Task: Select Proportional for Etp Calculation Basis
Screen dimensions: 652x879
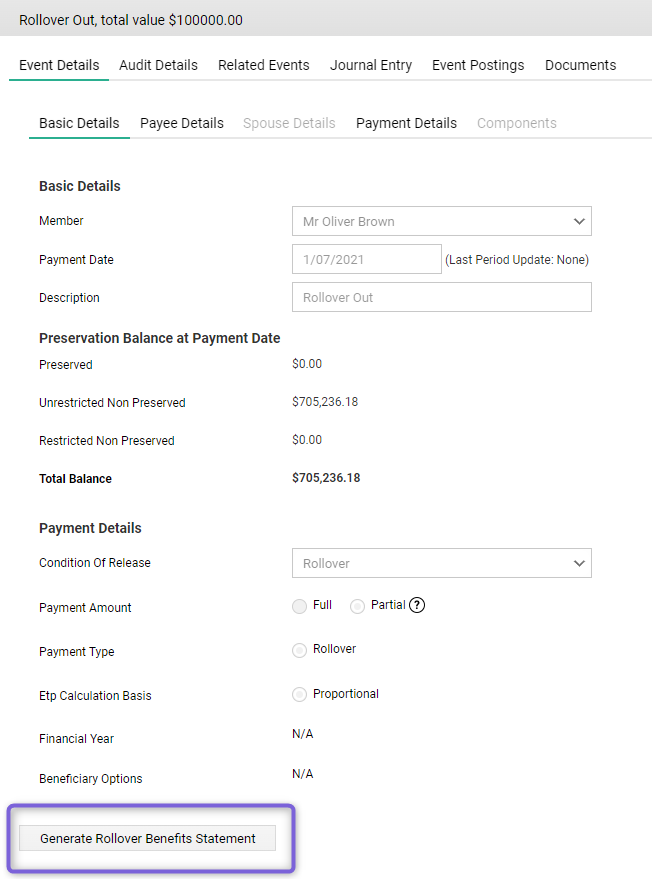Action: pos(299,694)
